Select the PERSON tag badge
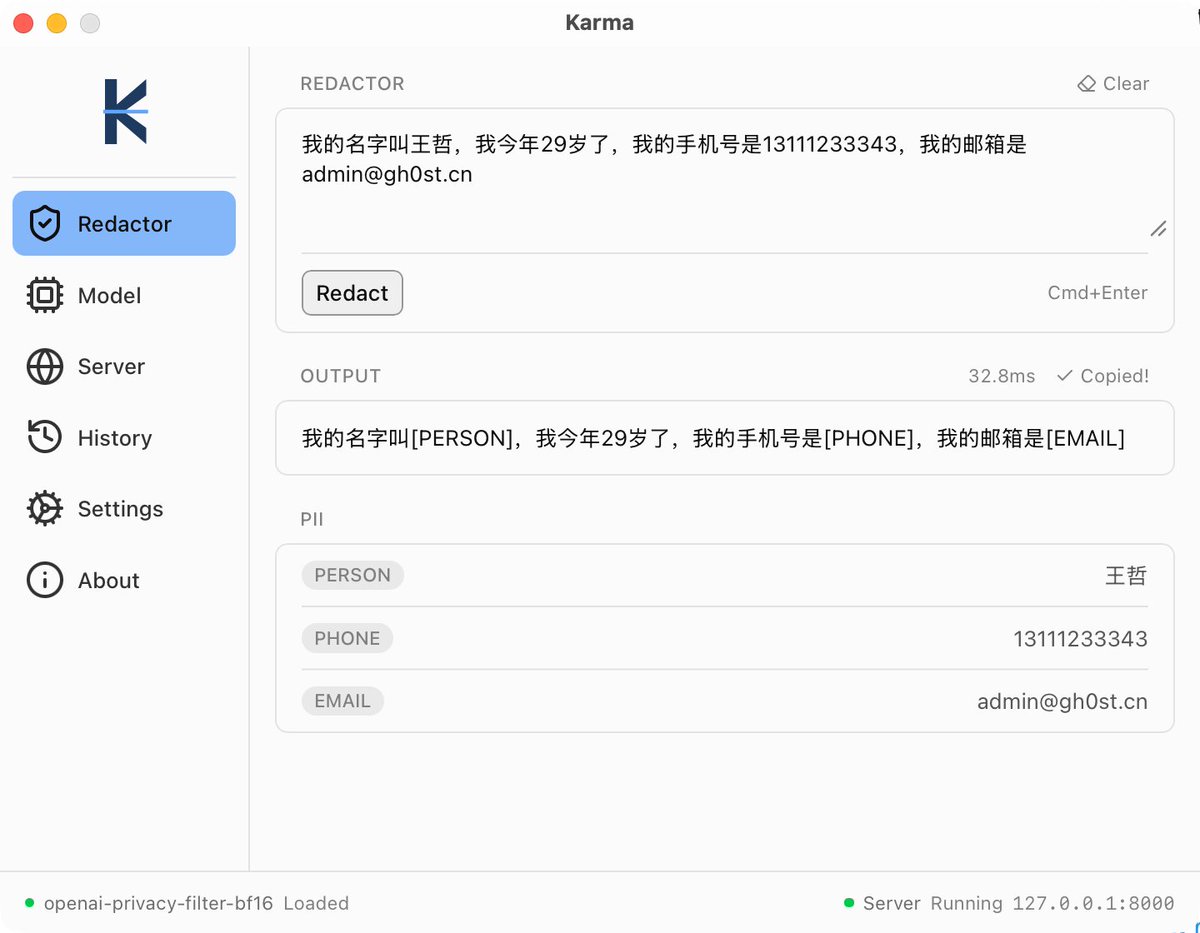Screen dimensions: 1200x933 click(353, 575)
